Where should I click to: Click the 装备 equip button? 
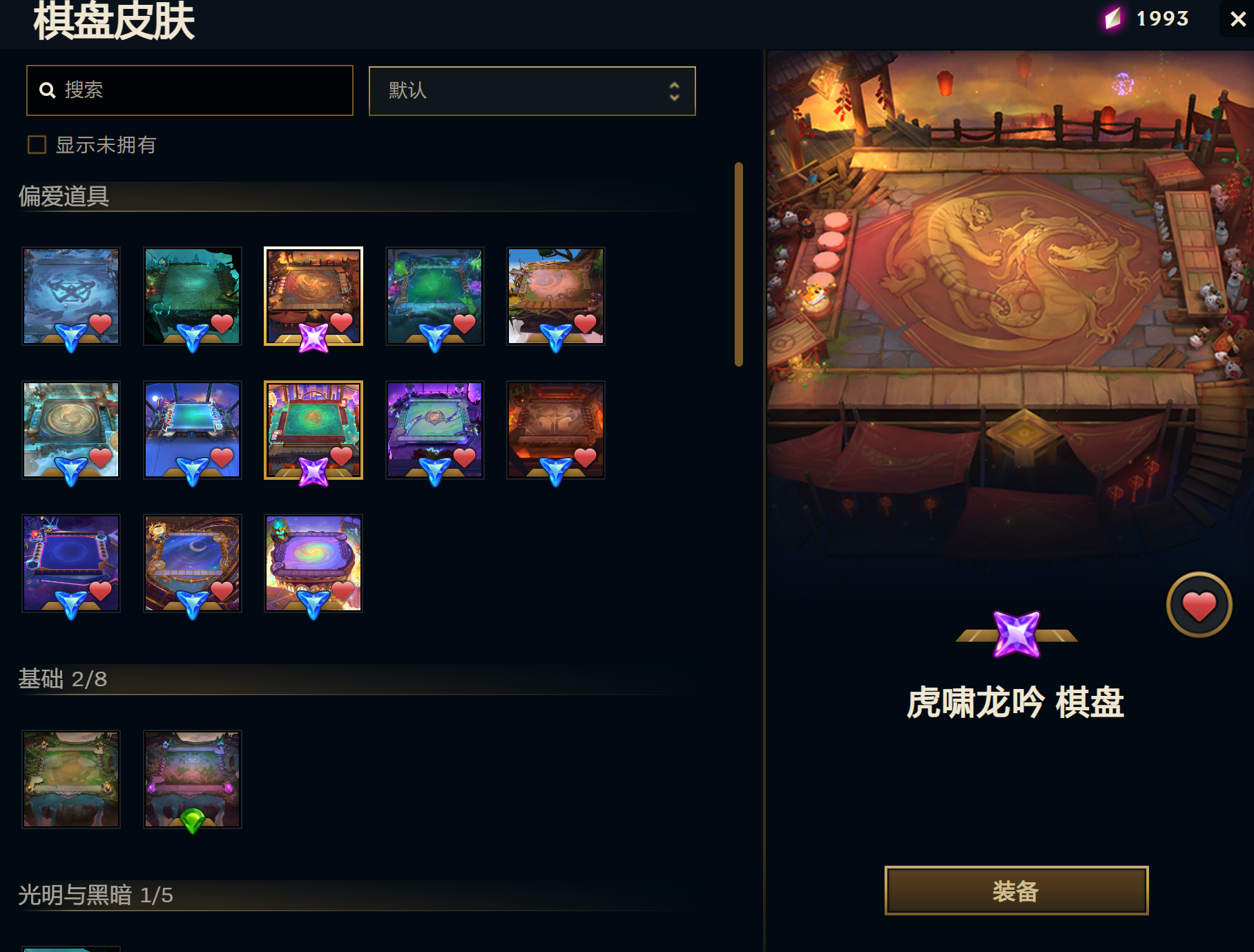click(x=1016, y=891)
